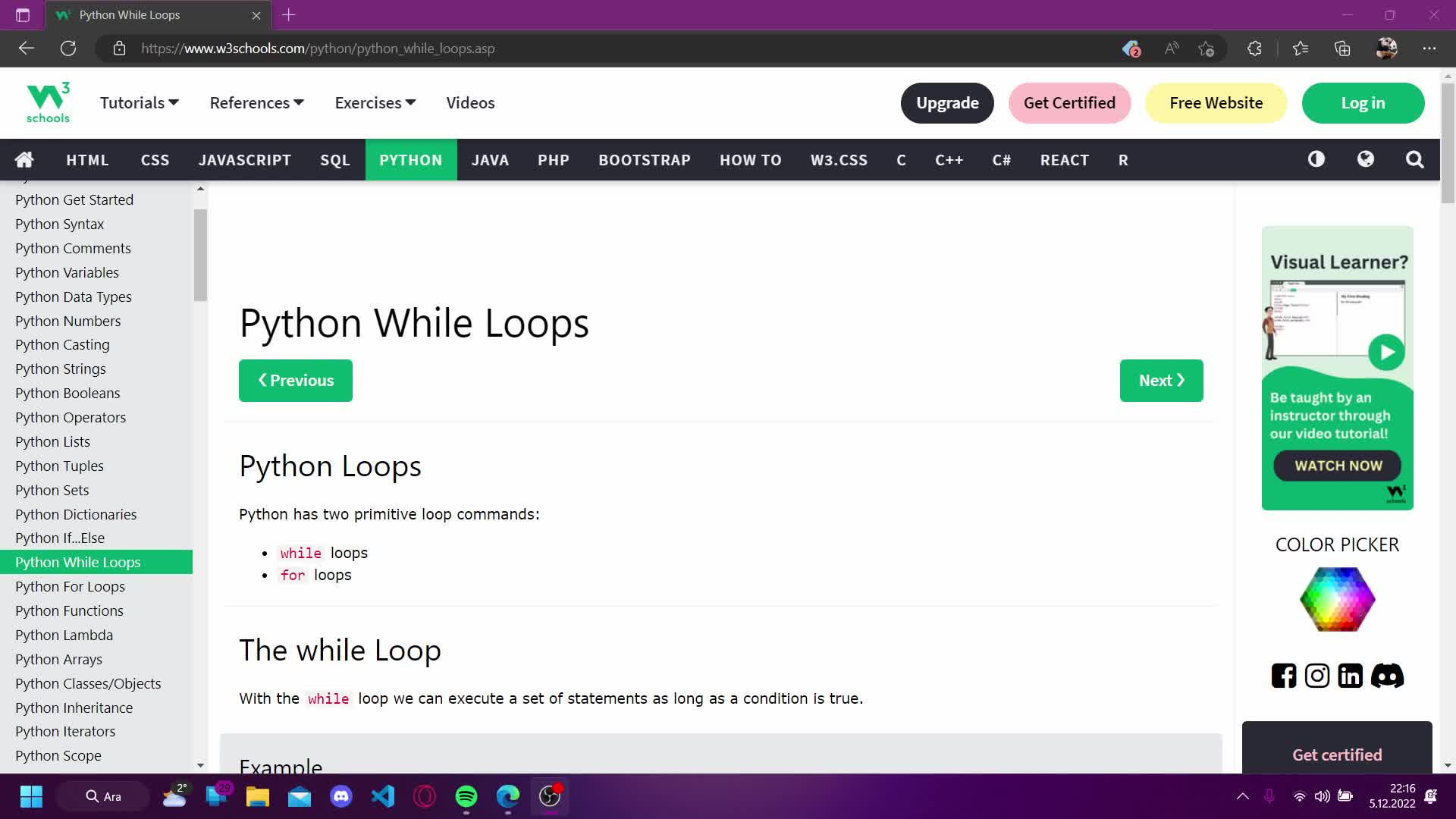Switch to the REACT tab
Viewport: 1456px width, 819px height.
pos(1064,160)
